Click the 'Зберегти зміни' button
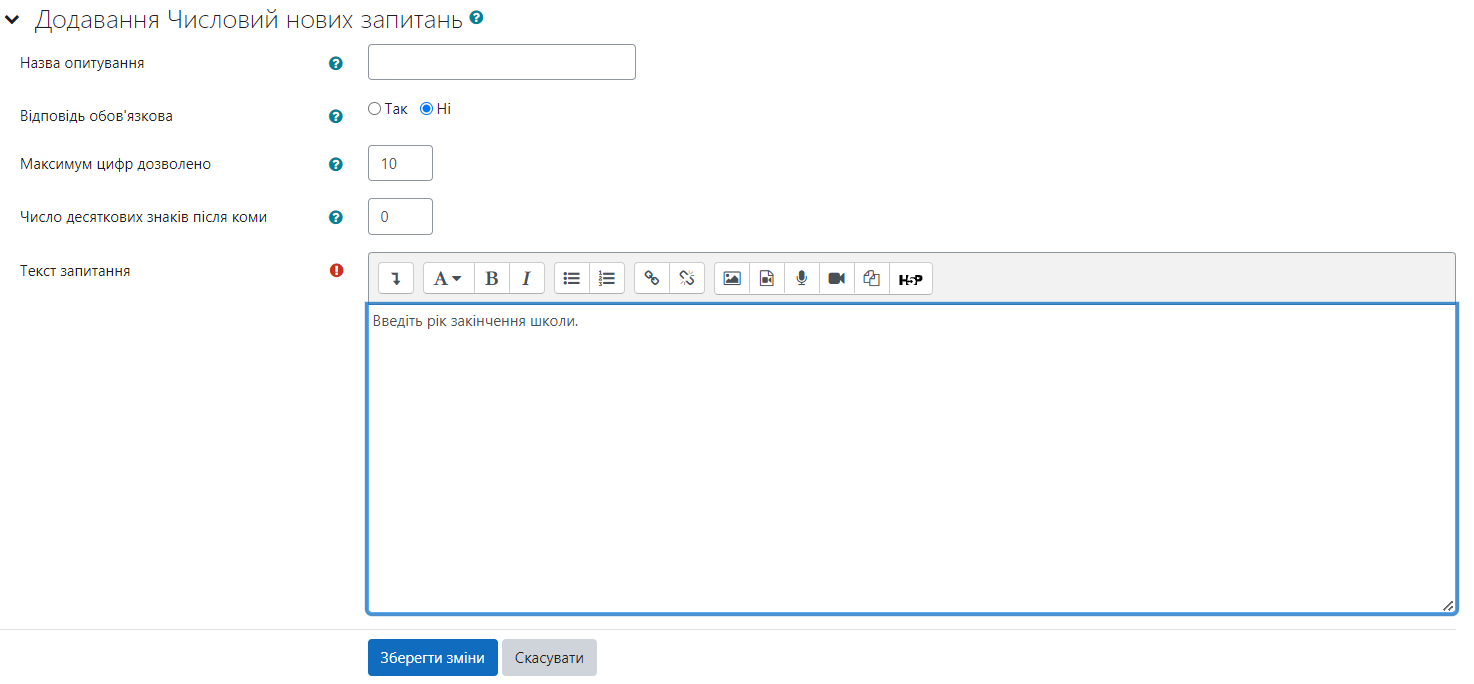Image resolution: width=1474 pixels, height=684 pixels. [x=433, y=658]
